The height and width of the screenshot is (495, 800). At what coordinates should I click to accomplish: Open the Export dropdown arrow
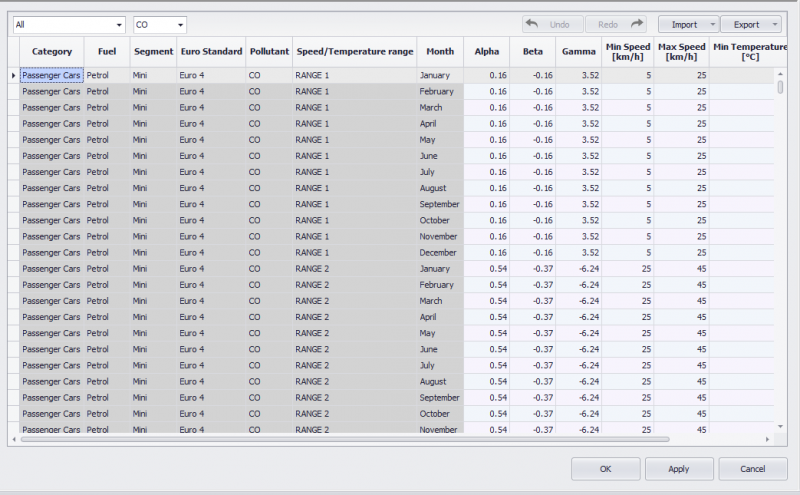pos(775,24)
